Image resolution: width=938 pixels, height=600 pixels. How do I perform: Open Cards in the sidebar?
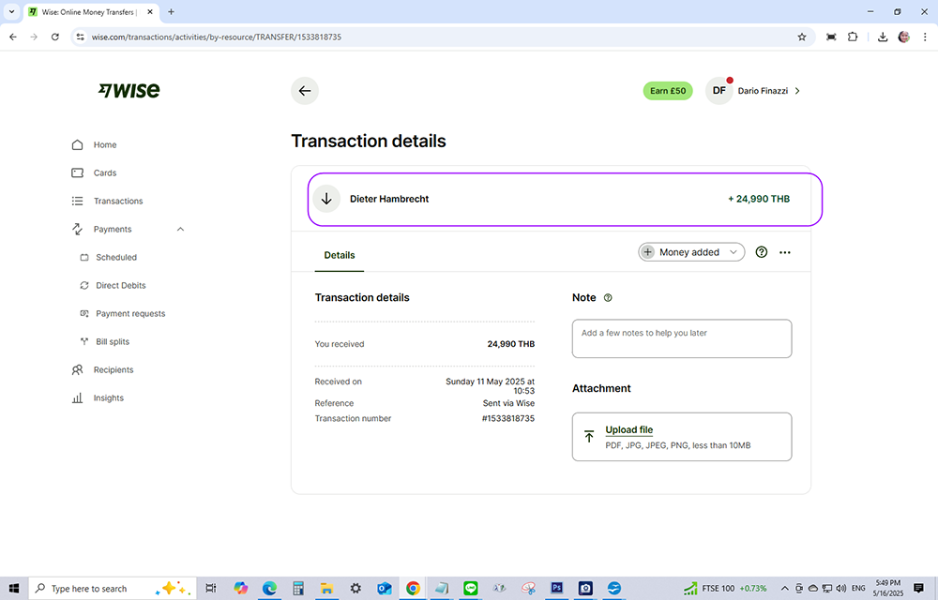[x=105, y=173]
